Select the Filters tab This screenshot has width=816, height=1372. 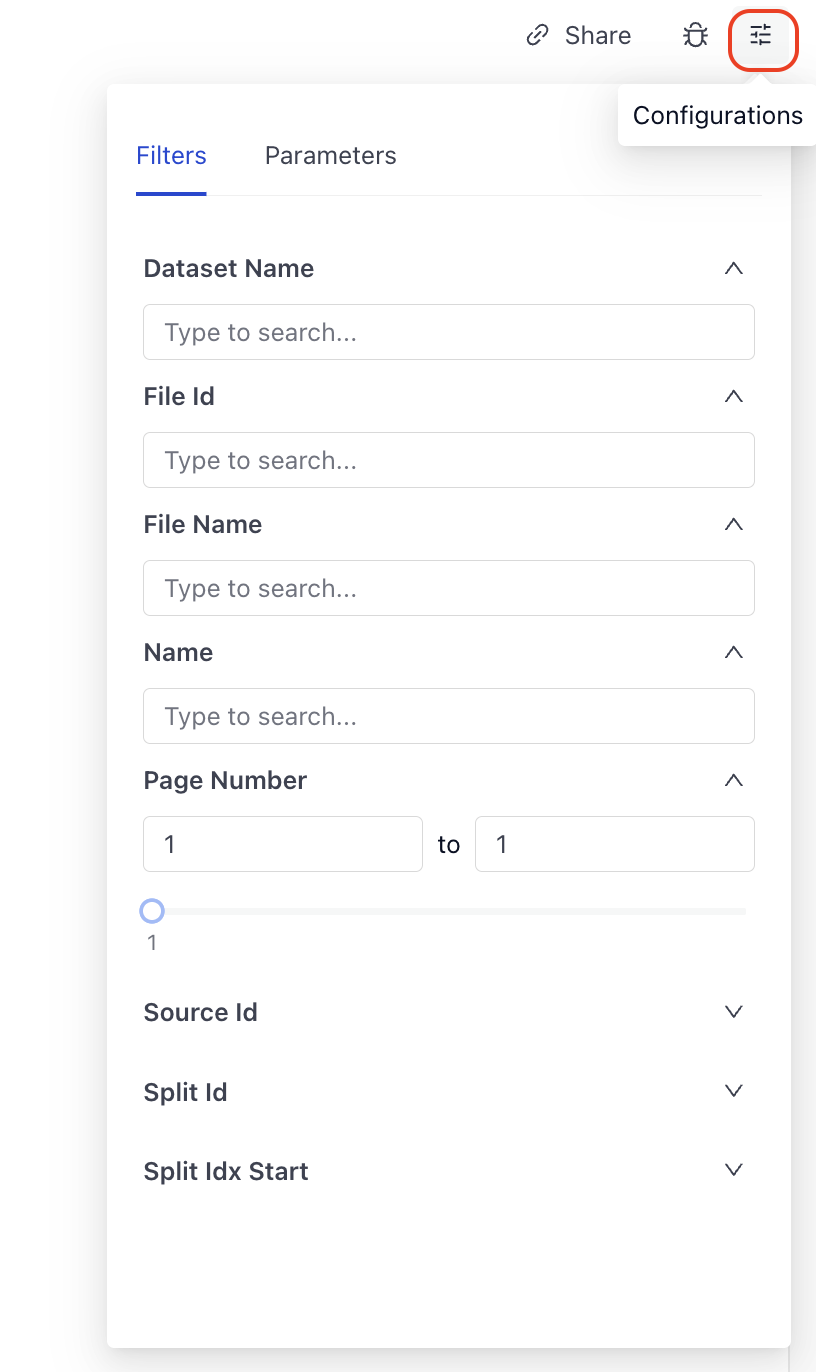pos(171,156)
